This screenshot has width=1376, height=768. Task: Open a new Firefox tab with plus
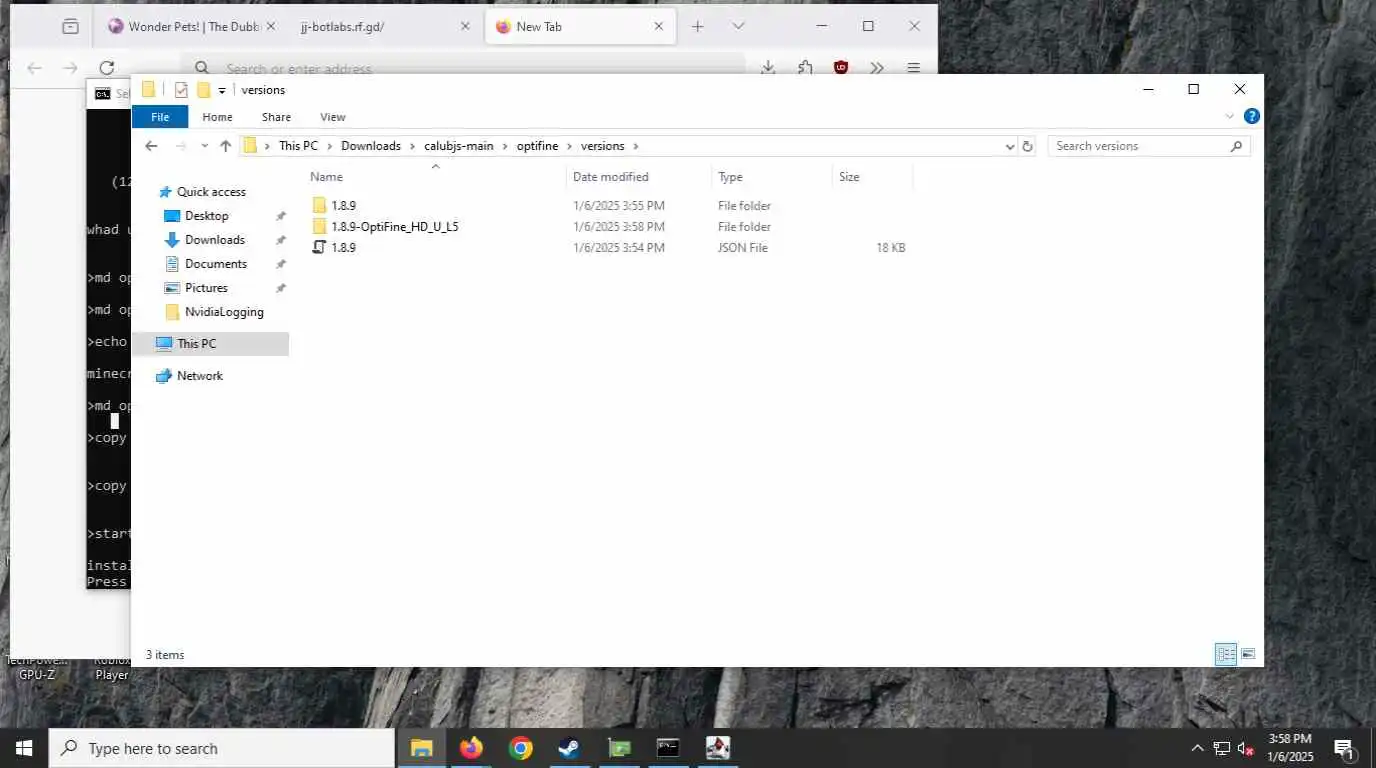(x=698, y=27)
